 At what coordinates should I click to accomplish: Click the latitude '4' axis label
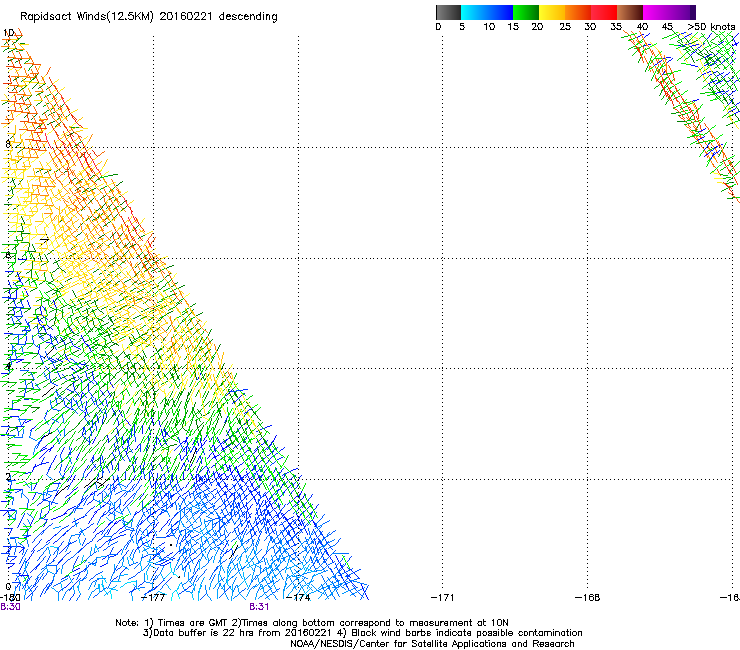pyautogui.click(x=8, y=366)
